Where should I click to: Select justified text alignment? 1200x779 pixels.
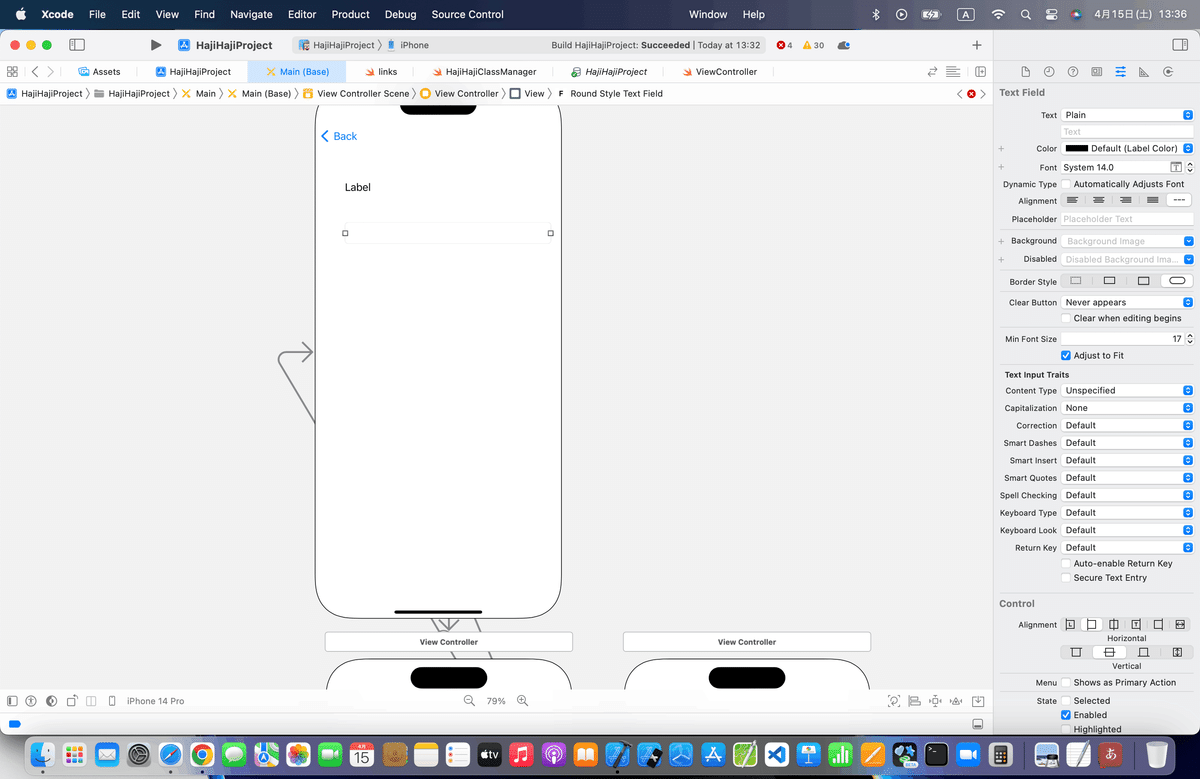1152,200
